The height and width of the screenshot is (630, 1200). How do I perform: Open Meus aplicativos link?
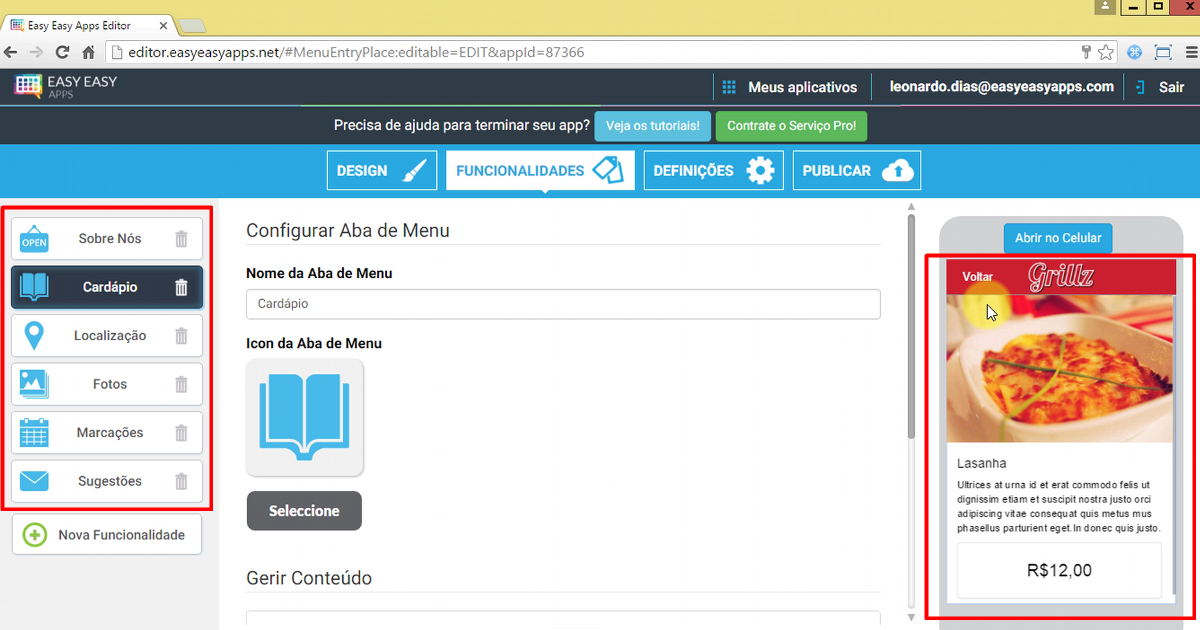[x=790, y=87]
